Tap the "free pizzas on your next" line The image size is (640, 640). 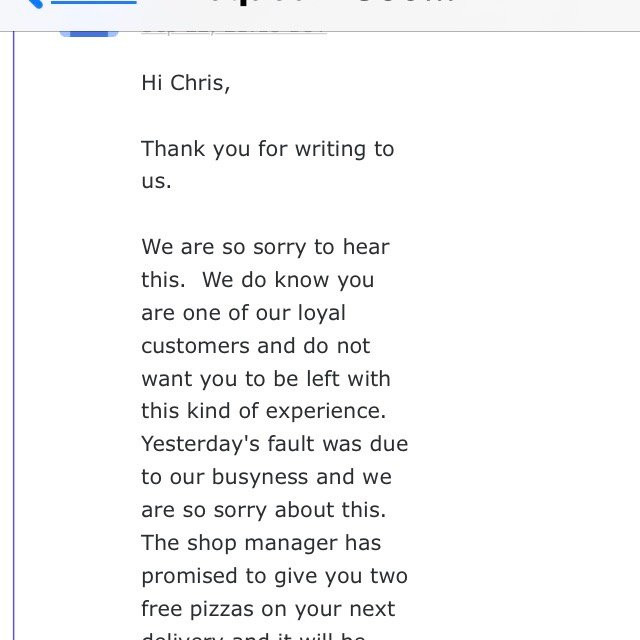(268, 609)
